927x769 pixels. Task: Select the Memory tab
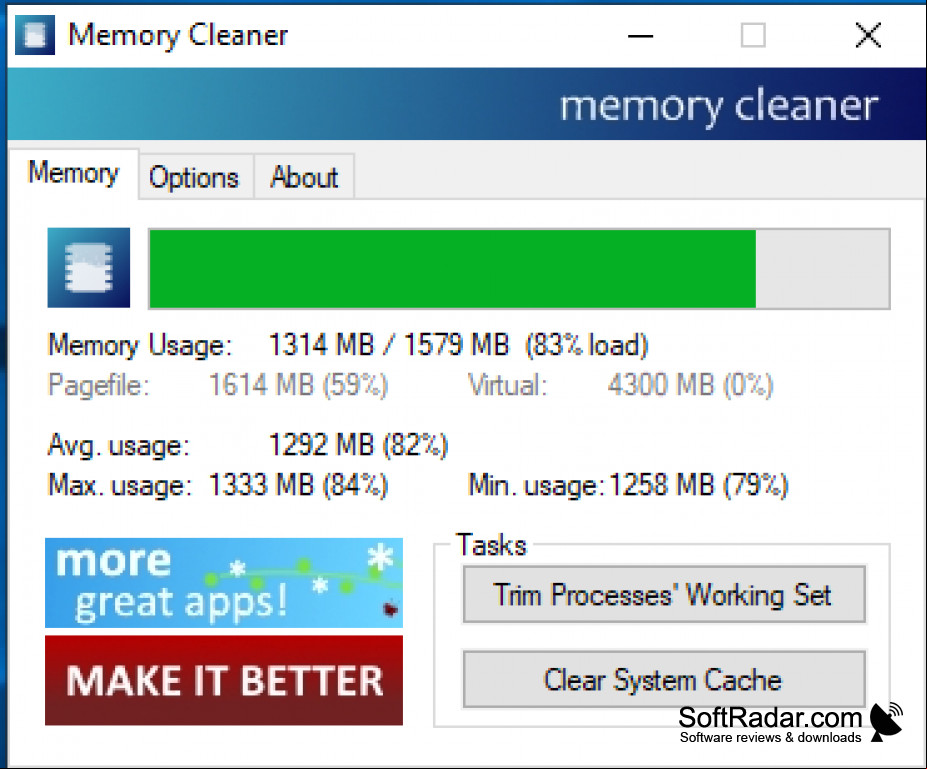(73, 174)
